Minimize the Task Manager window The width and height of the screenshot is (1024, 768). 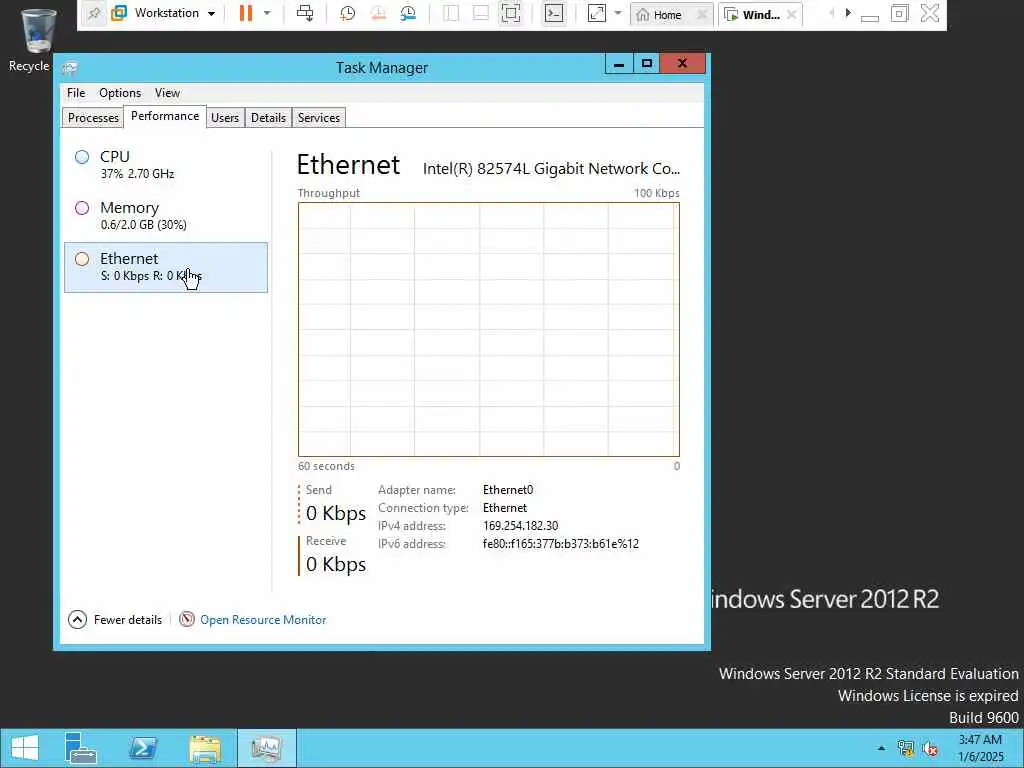[x=618, y=64]
